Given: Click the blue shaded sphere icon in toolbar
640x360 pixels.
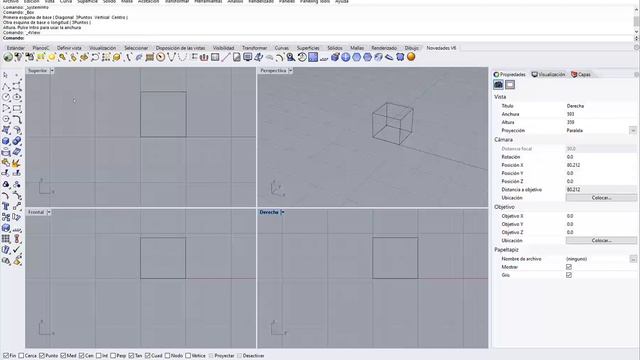Looking at the screenshot, I should [x=346, y=57].
